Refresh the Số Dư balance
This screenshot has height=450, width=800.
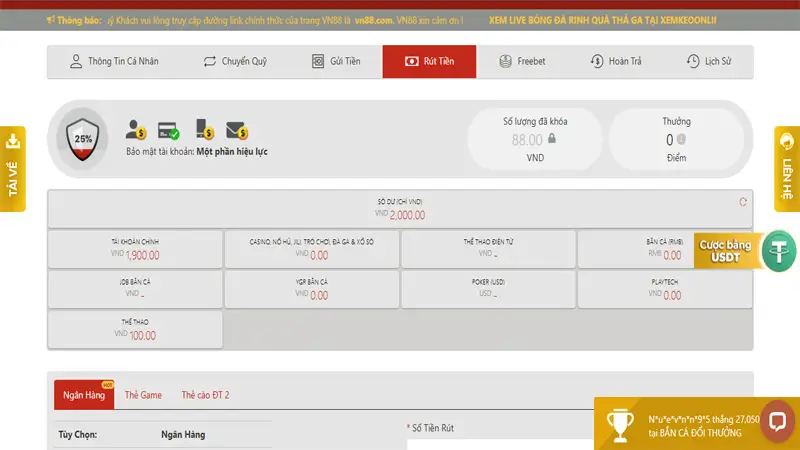[743, 202]
